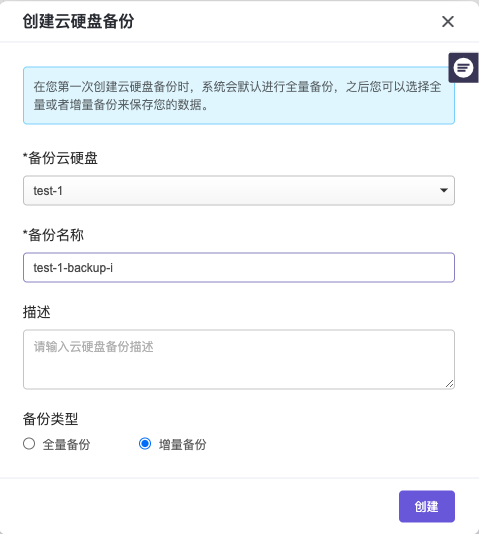The image size is (479, 534).
Task: Open the floating chat feedback icon
Action: [x=463, y=68]
